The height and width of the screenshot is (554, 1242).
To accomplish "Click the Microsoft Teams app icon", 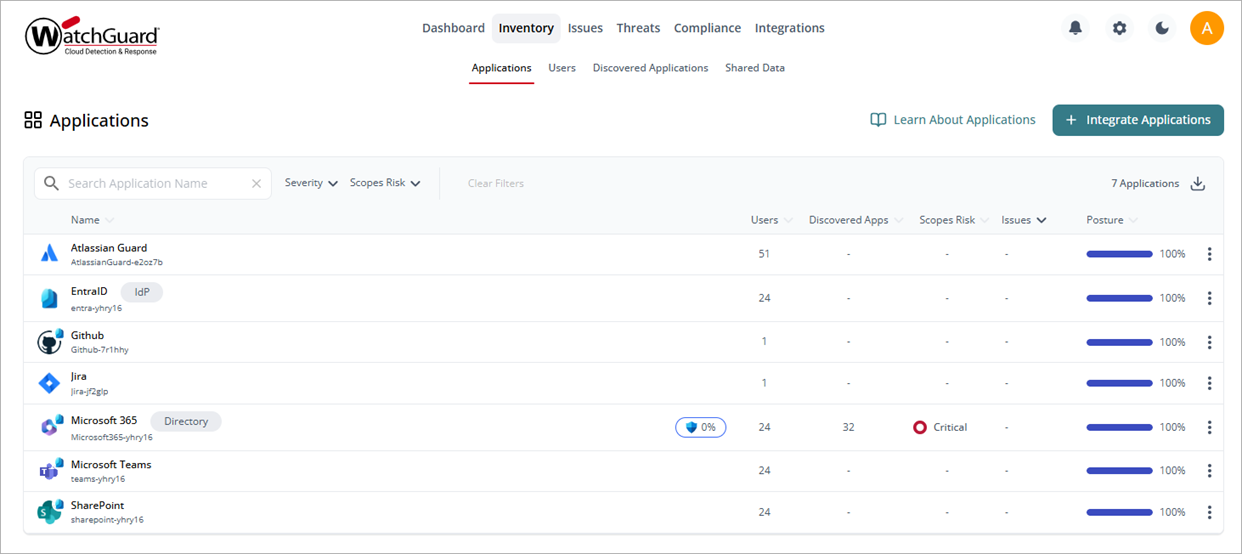I will [49, 470].
